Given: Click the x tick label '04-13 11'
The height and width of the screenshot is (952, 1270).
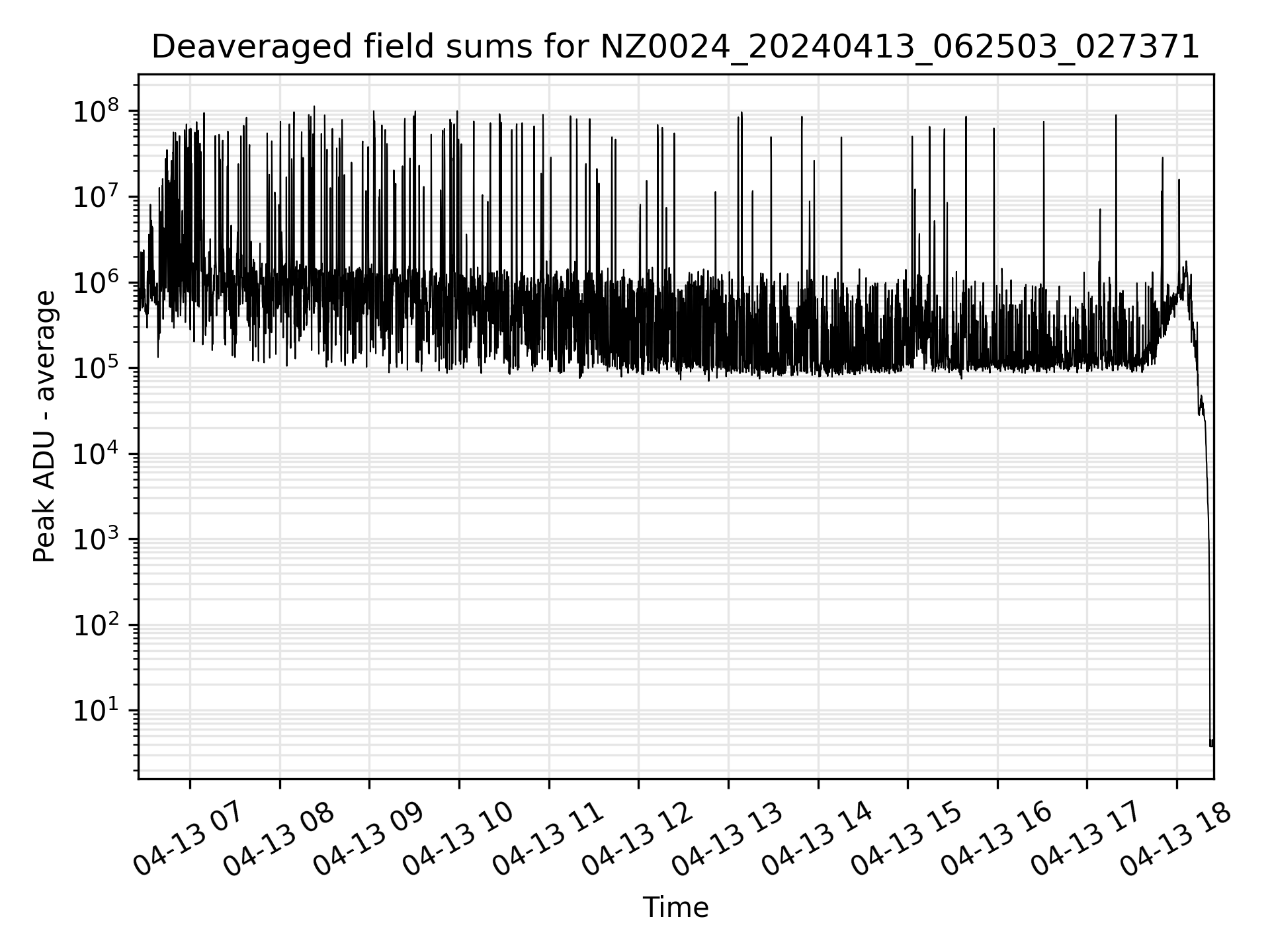Looking at the screenshot, I should click(x=547, y=840).
